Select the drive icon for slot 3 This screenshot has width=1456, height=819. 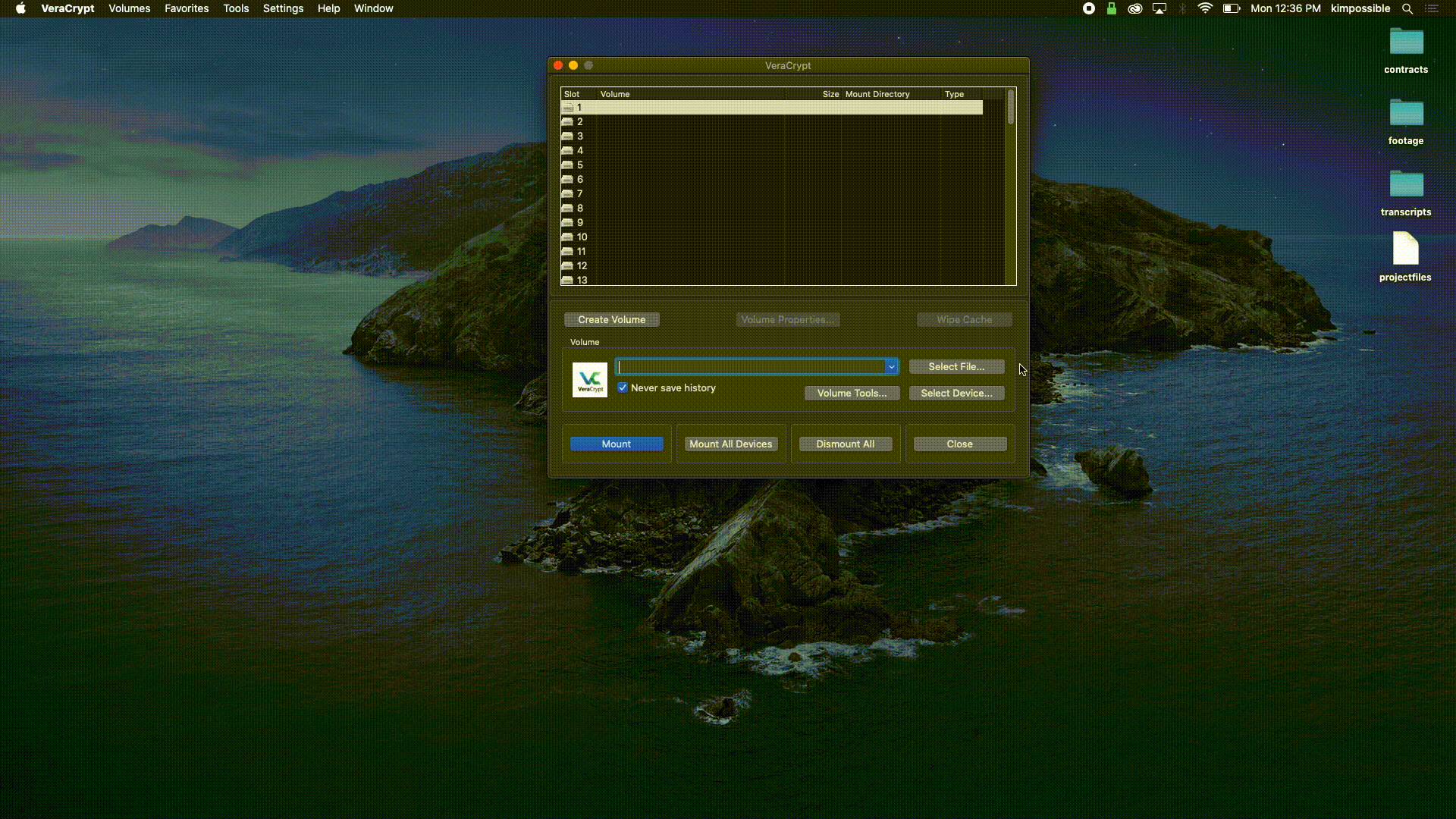567,136
